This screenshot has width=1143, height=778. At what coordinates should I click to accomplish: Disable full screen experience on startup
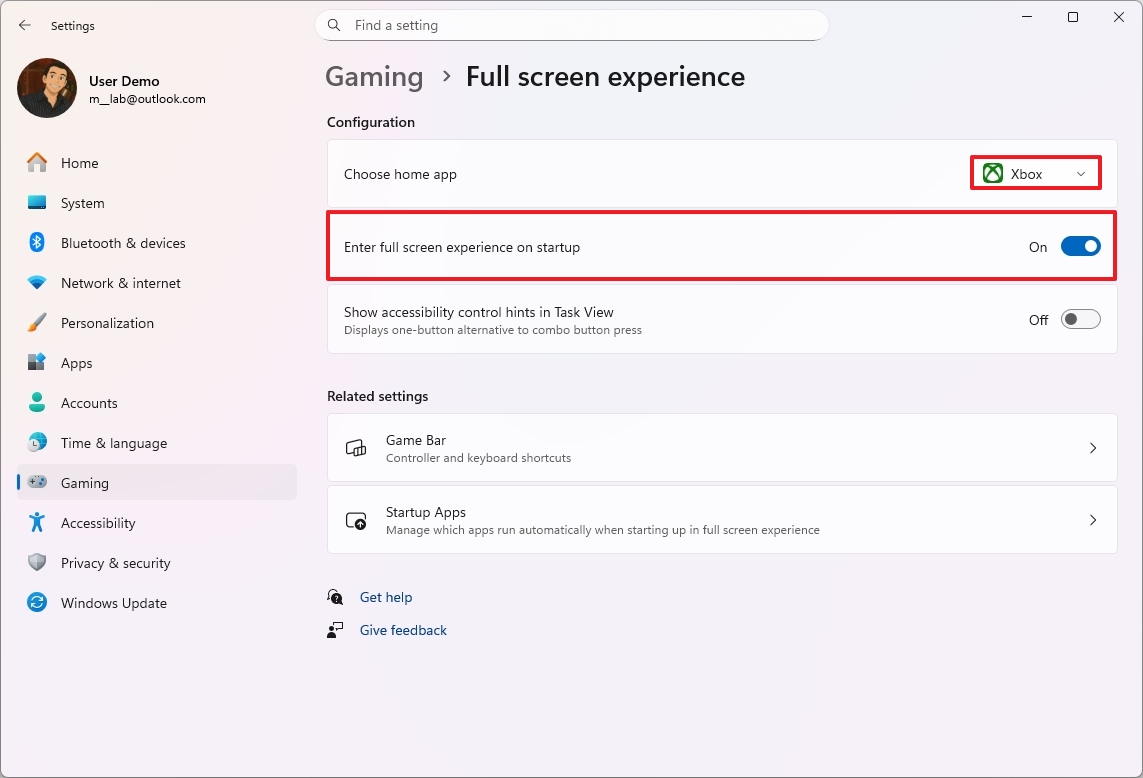1080,246
